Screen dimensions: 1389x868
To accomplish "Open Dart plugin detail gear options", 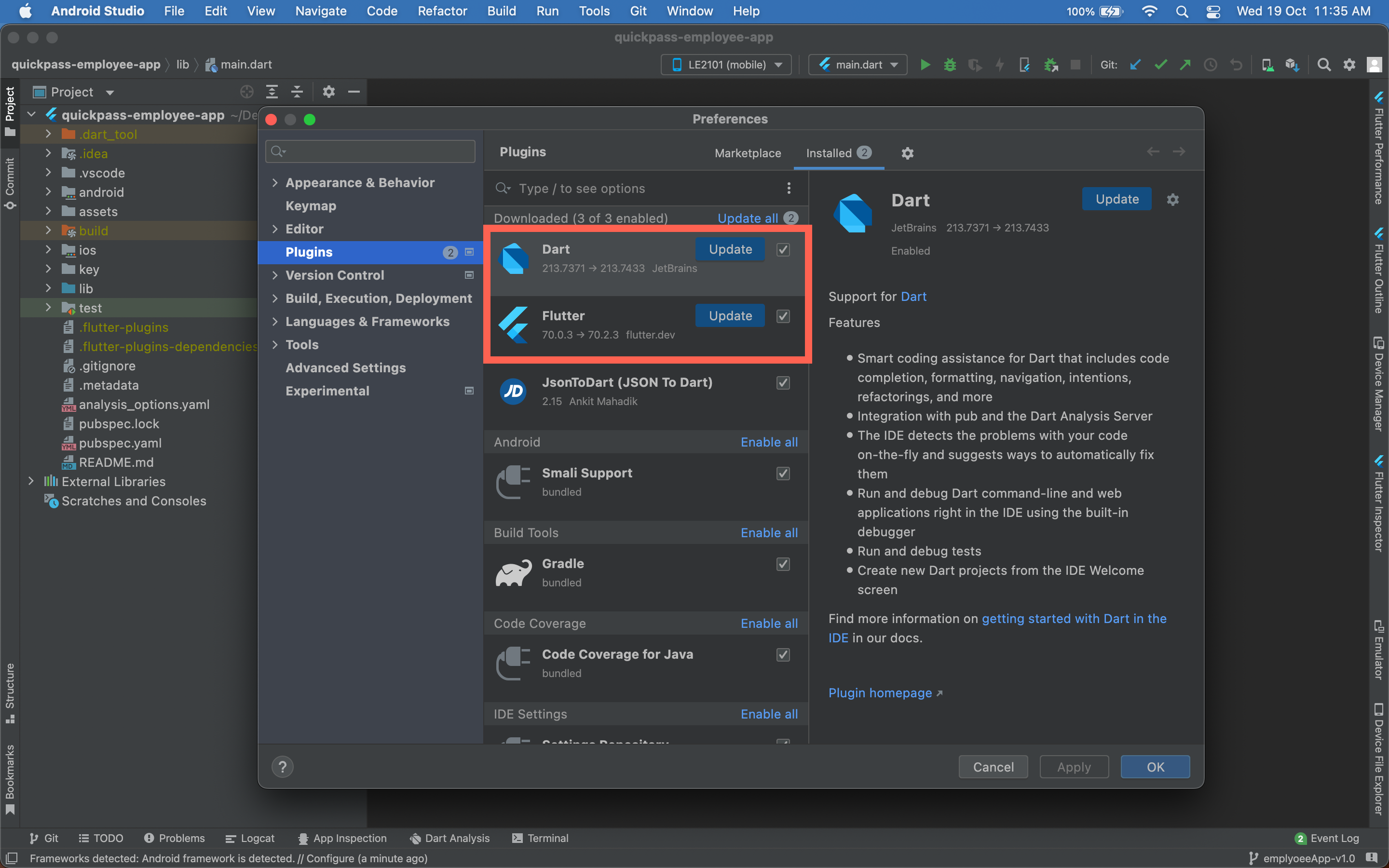I will (x=1172, y=199).
